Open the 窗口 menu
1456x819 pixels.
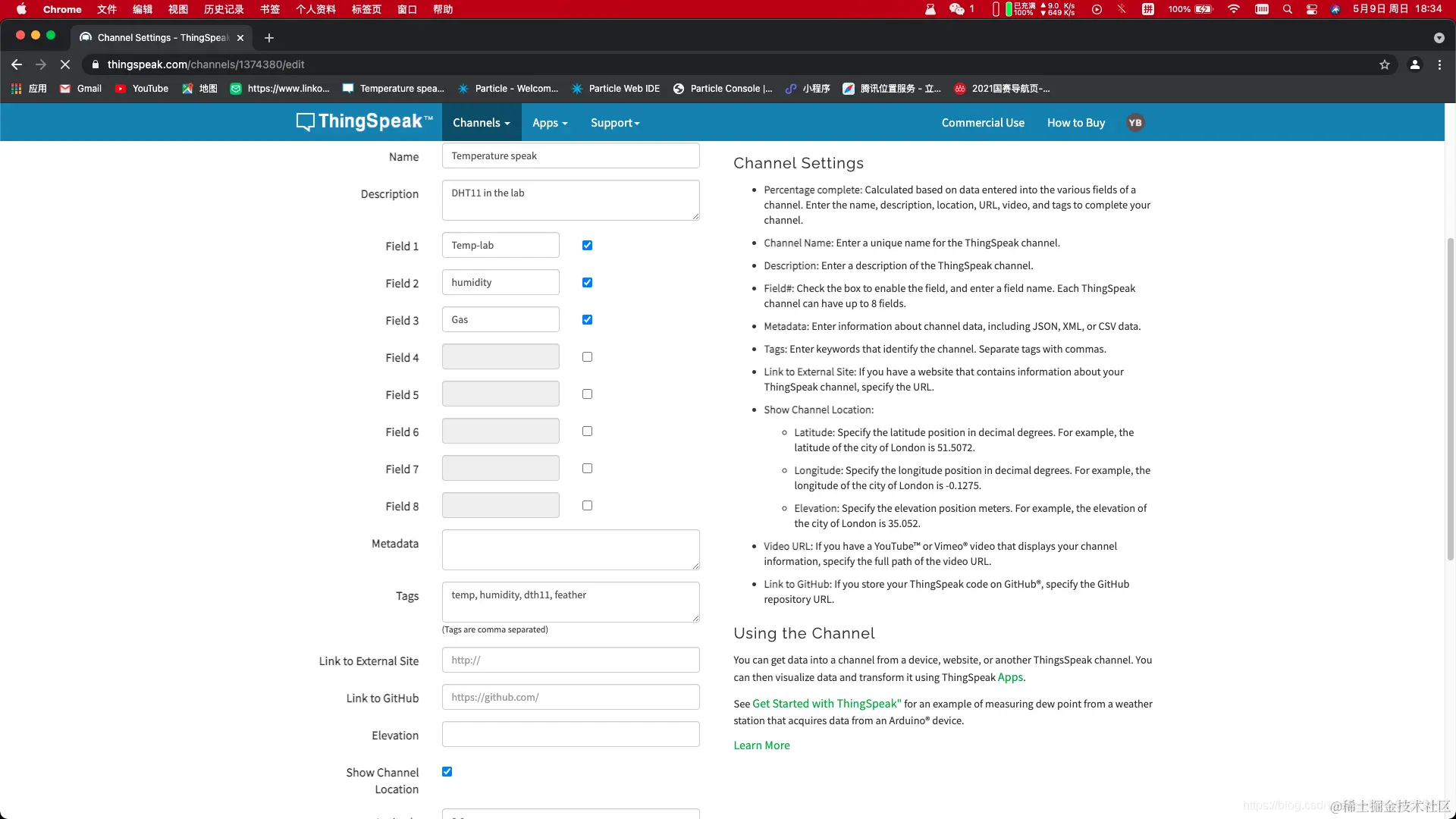[x=407, y=9]
